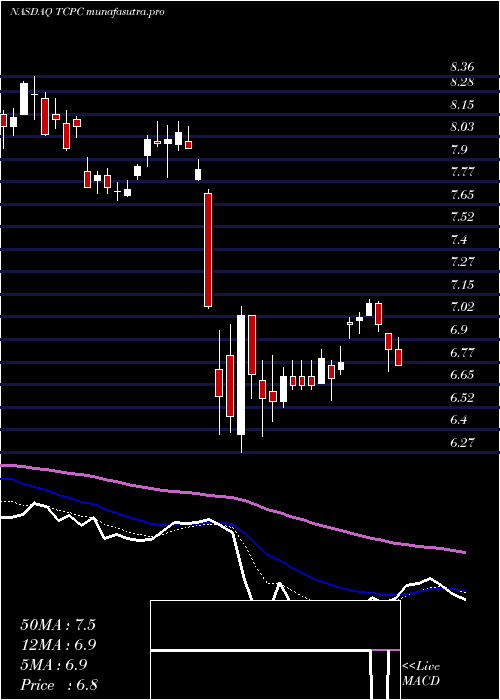Screen dimensions: 500x700
Task: Click the 7.9 price axis label
Action: pos(459,150)
